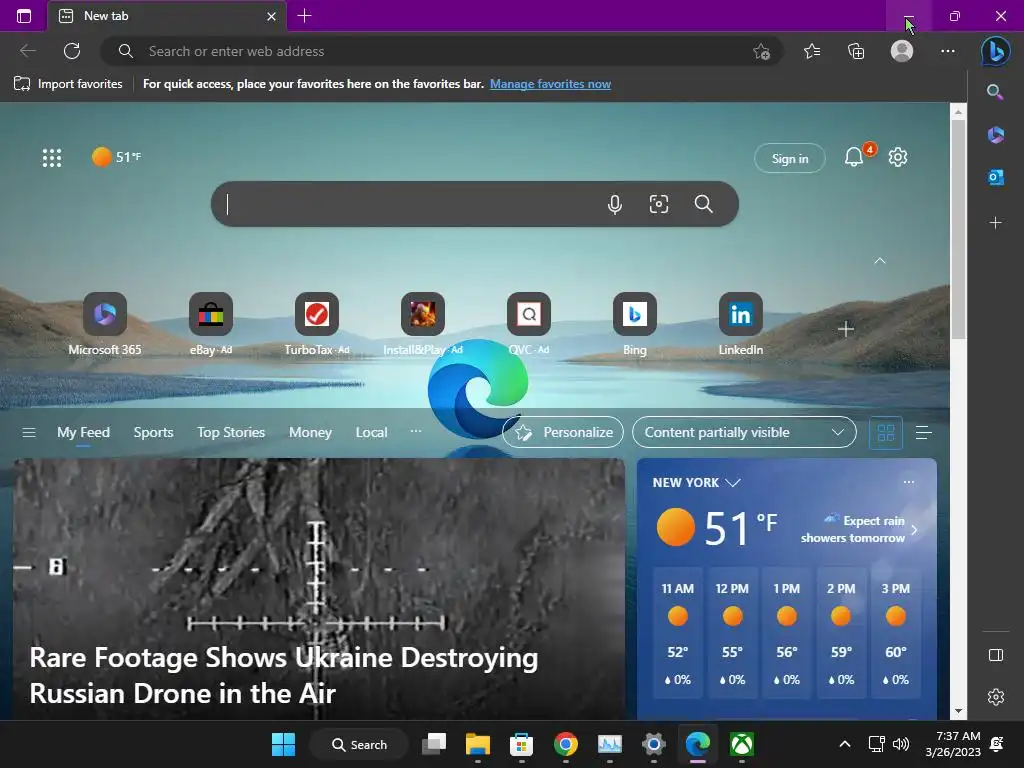Screen dimensions: 1024x768
Task: Open sidebar settings gear
Action: coord(996,697)
